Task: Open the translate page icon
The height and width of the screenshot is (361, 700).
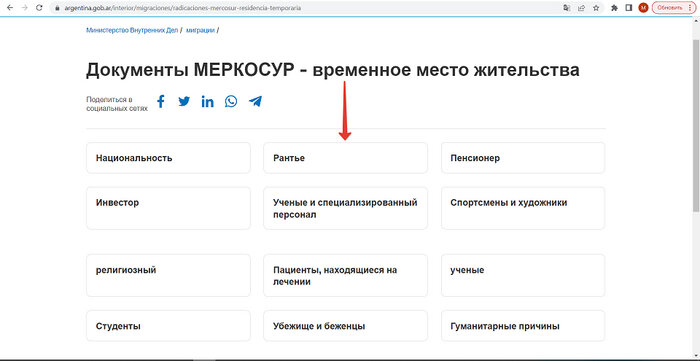Action: [x=567, y=8]
